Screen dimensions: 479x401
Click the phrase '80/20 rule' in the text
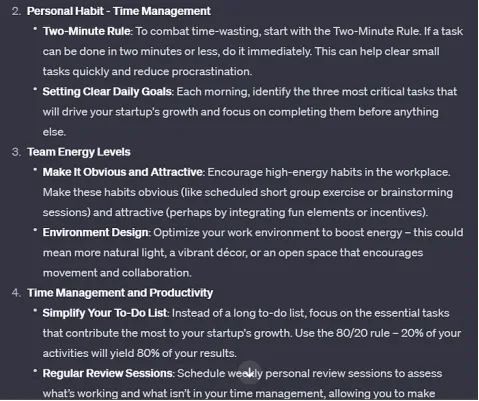(363, 333)
